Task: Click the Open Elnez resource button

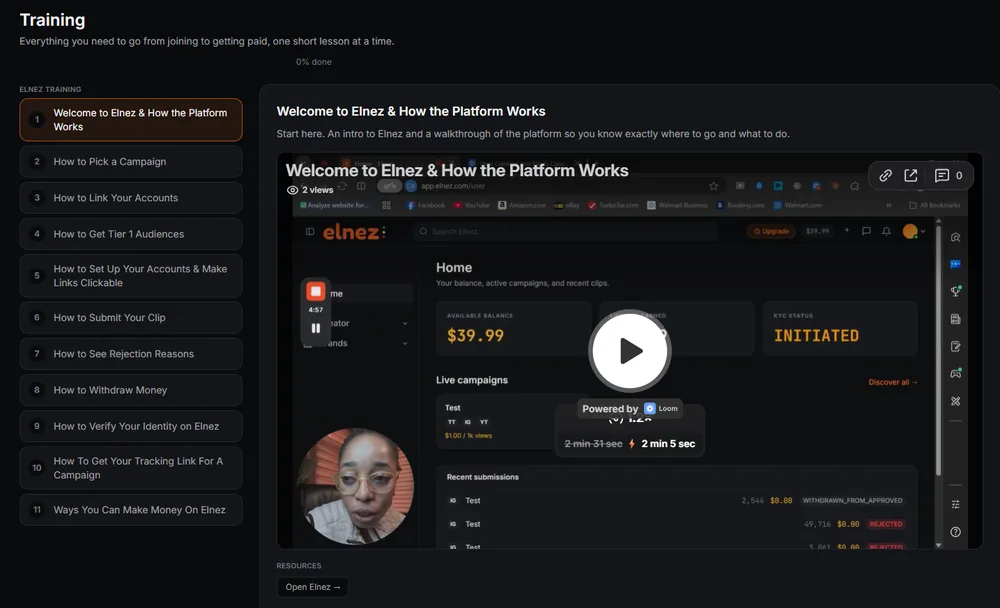Action: pyautogui.click(x=312, y=587)
